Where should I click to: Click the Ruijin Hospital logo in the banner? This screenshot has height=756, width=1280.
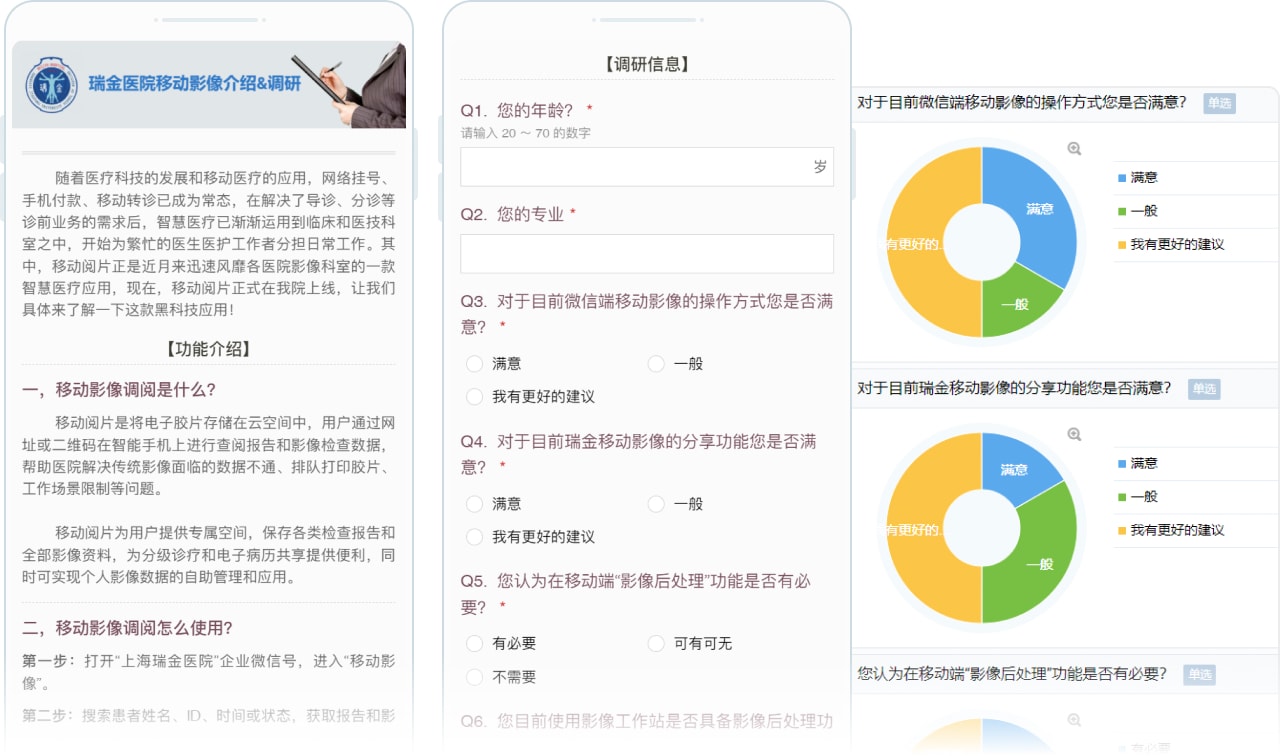[50, 85]
